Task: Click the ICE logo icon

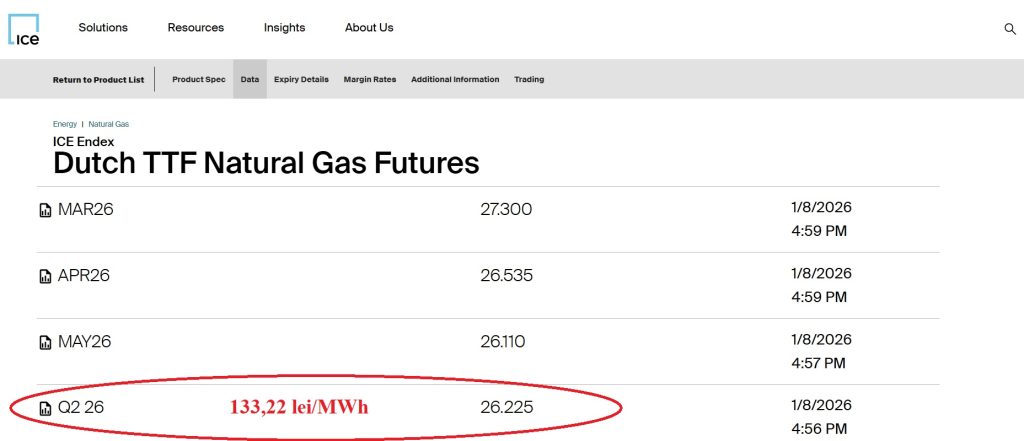Action: click(x=25, y=30)
